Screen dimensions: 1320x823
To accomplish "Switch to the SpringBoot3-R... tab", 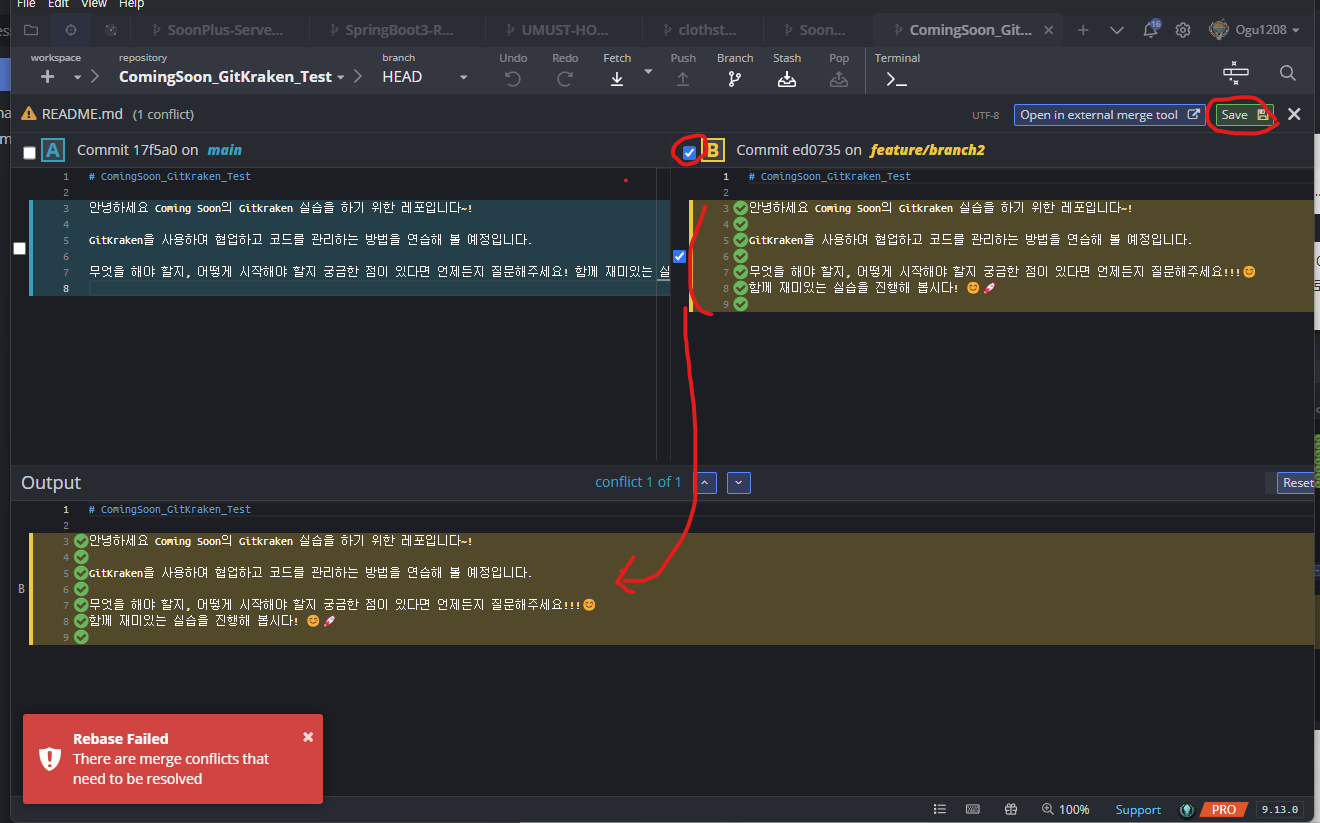I will coord(398,30).
